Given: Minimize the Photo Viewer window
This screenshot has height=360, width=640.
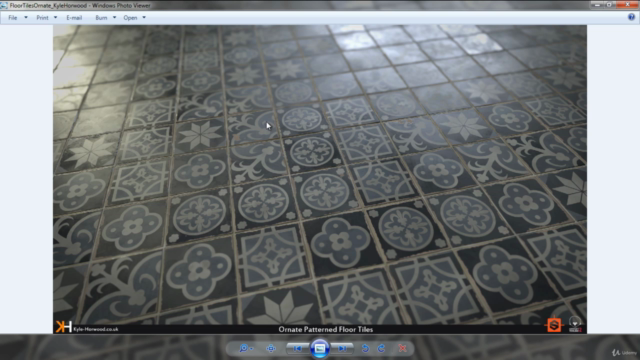Looking at the screenshot, I should [597, 4].
